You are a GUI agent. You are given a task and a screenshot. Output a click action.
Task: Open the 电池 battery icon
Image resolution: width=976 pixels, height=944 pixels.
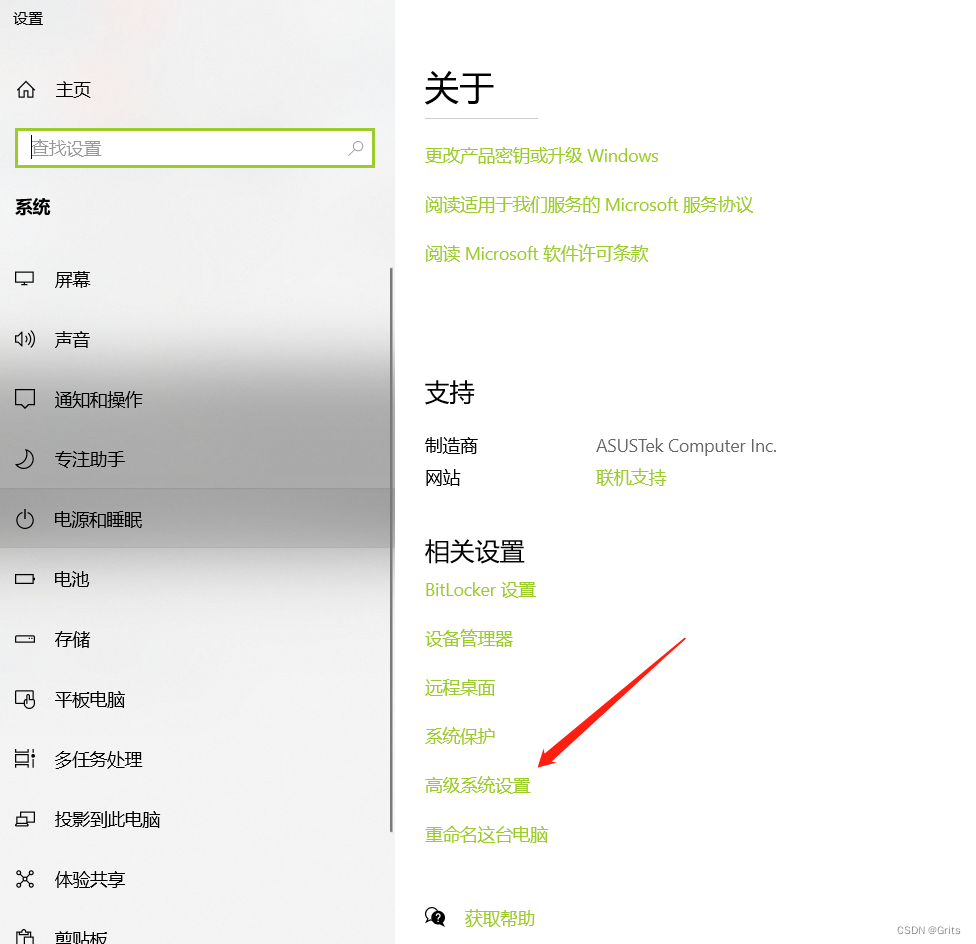point(25,579)
